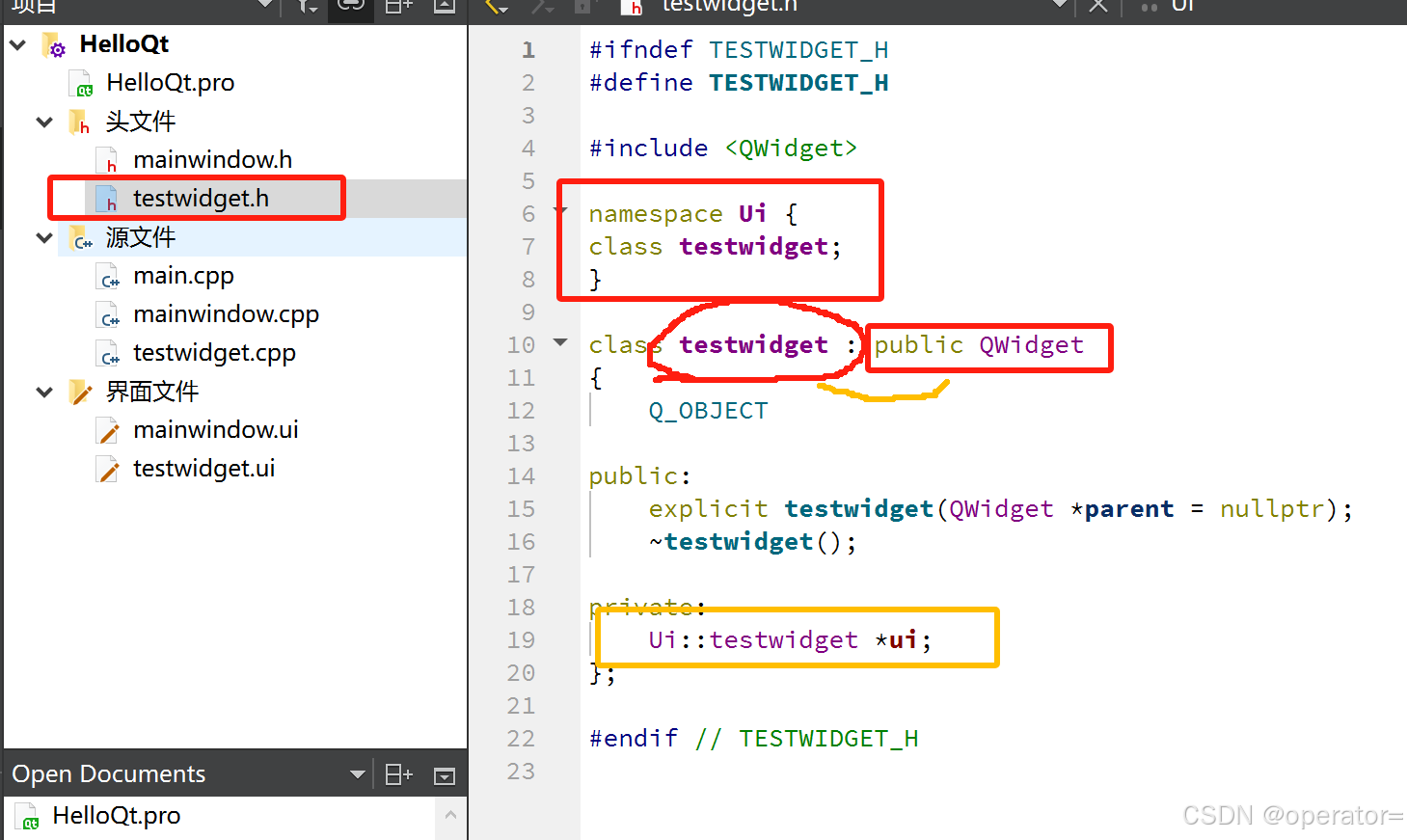Split the Open Documents side pane
The height and width of the screenshot is (840, 1407).
[398, 774]
